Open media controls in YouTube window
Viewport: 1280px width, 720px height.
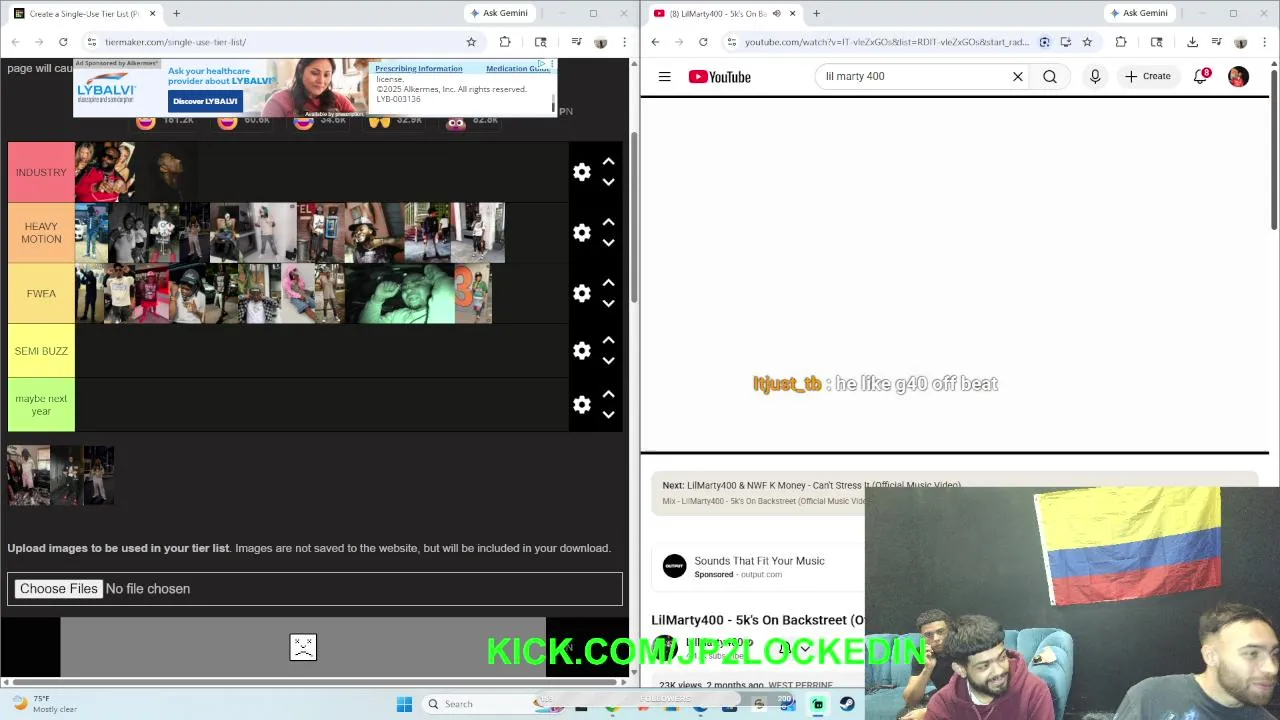point(1216,42)
